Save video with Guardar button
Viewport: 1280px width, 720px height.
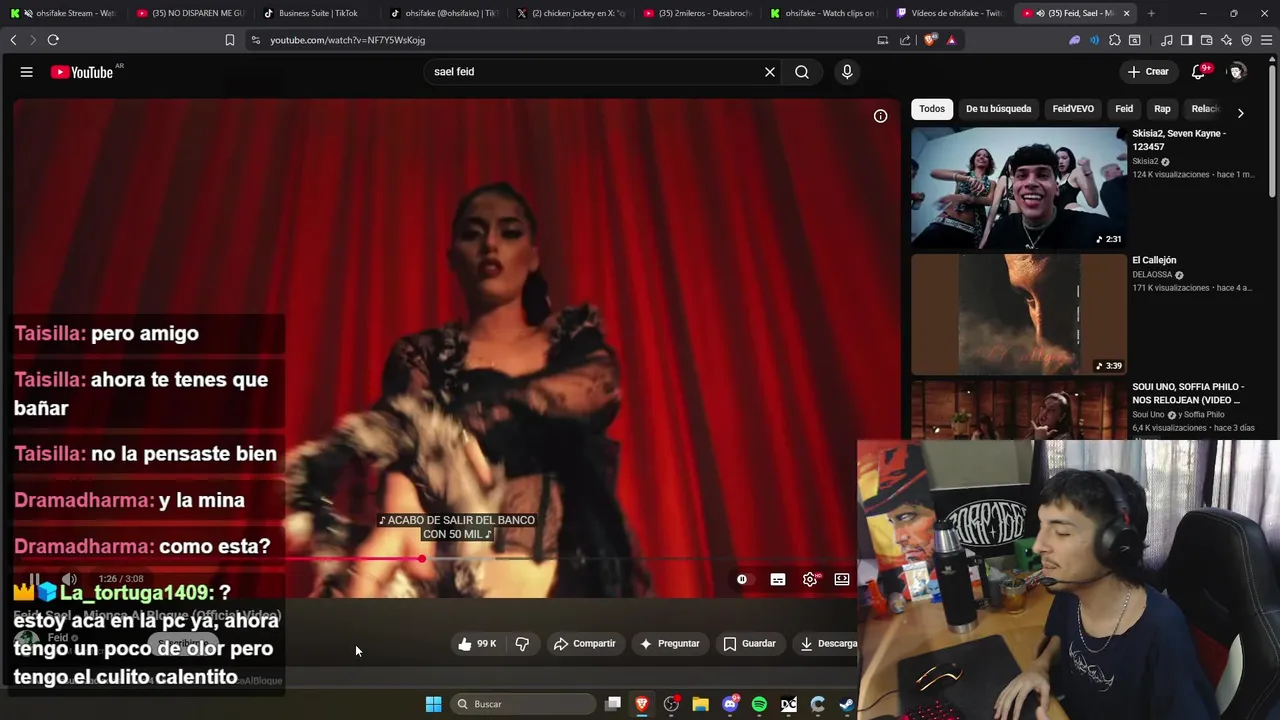point(750,644)
